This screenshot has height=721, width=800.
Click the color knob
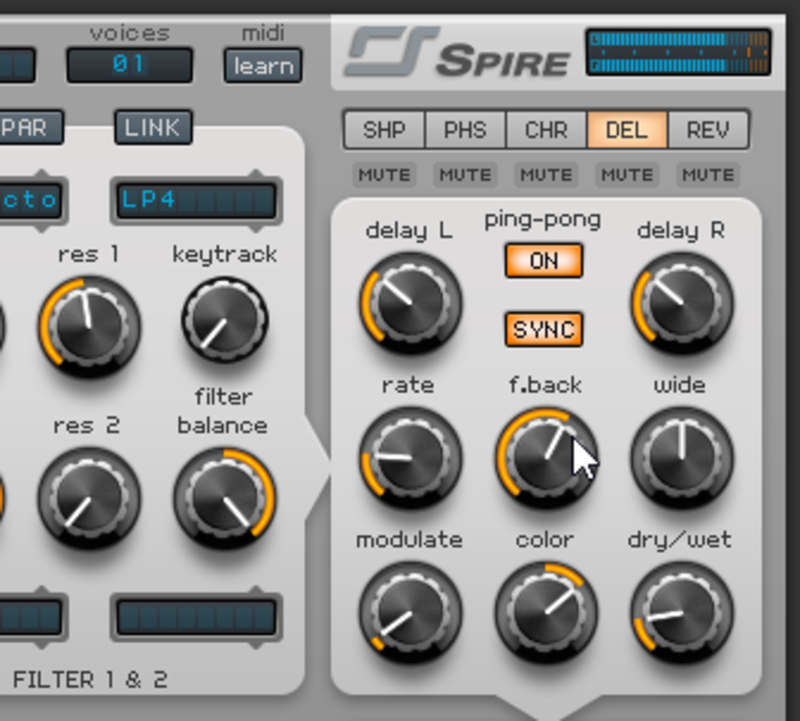546,612
